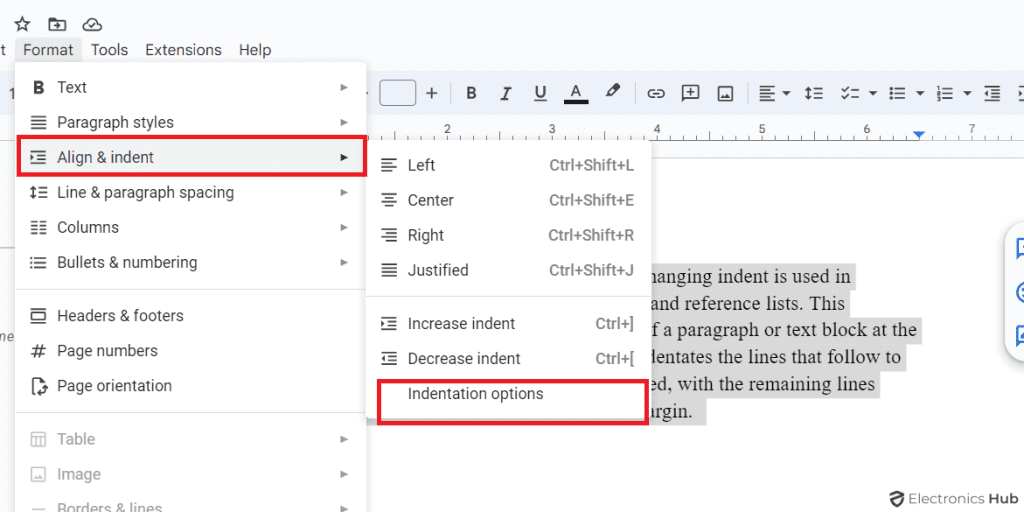1024x512 pixels.
Task: Select Left alignment in submenu
Action: coord(508,165)
